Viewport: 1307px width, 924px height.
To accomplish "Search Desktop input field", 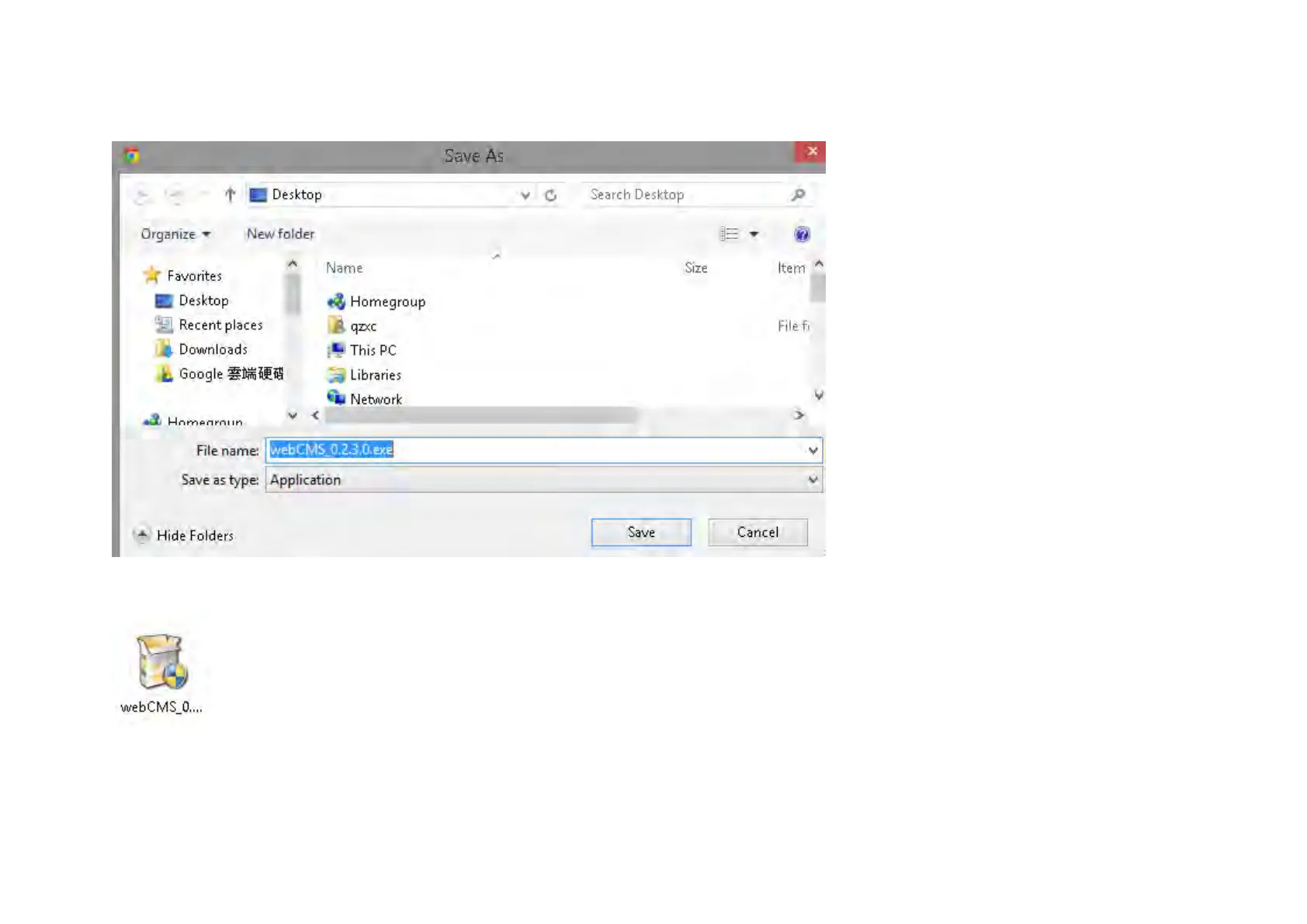I will (x=686, y=195).
